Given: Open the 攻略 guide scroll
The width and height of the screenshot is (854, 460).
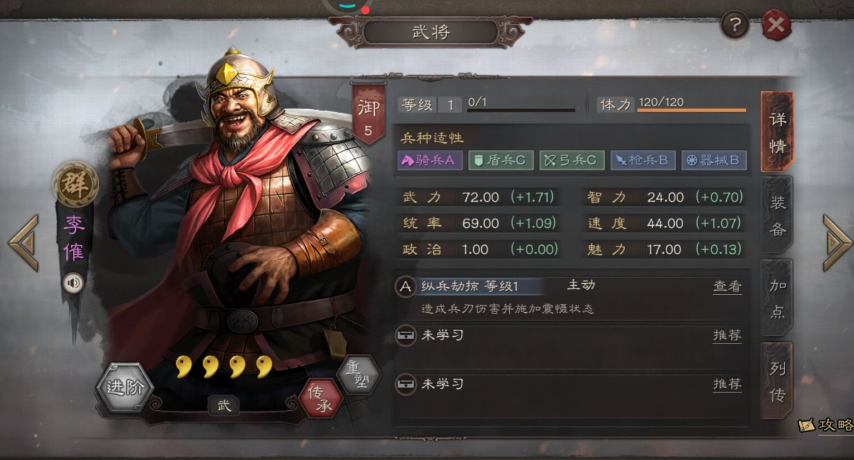Looking at the screenshot, I should click(x=826, y=425).
